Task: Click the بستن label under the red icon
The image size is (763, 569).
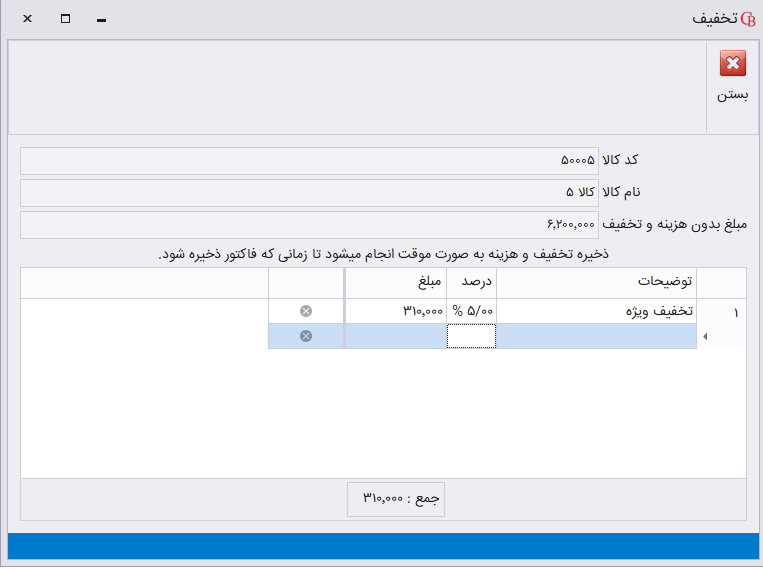Action: pos(732,96)
